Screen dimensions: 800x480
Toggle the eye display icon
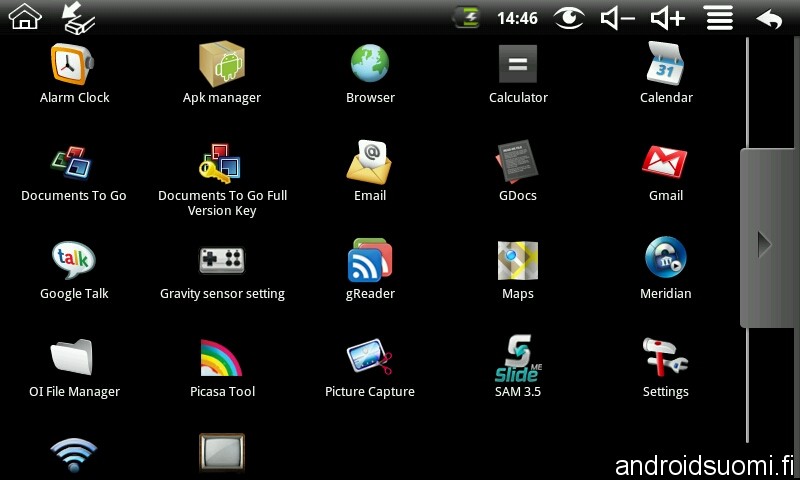click(x=569, y=18)
